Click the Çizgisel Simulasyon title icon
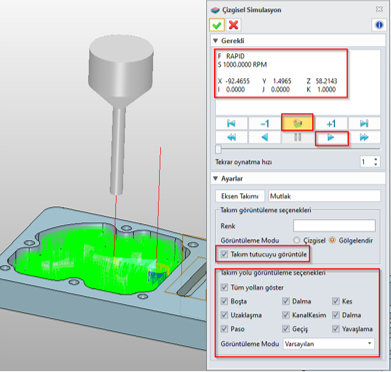This screenshot has width=391, height=372. tap(215, 10)
